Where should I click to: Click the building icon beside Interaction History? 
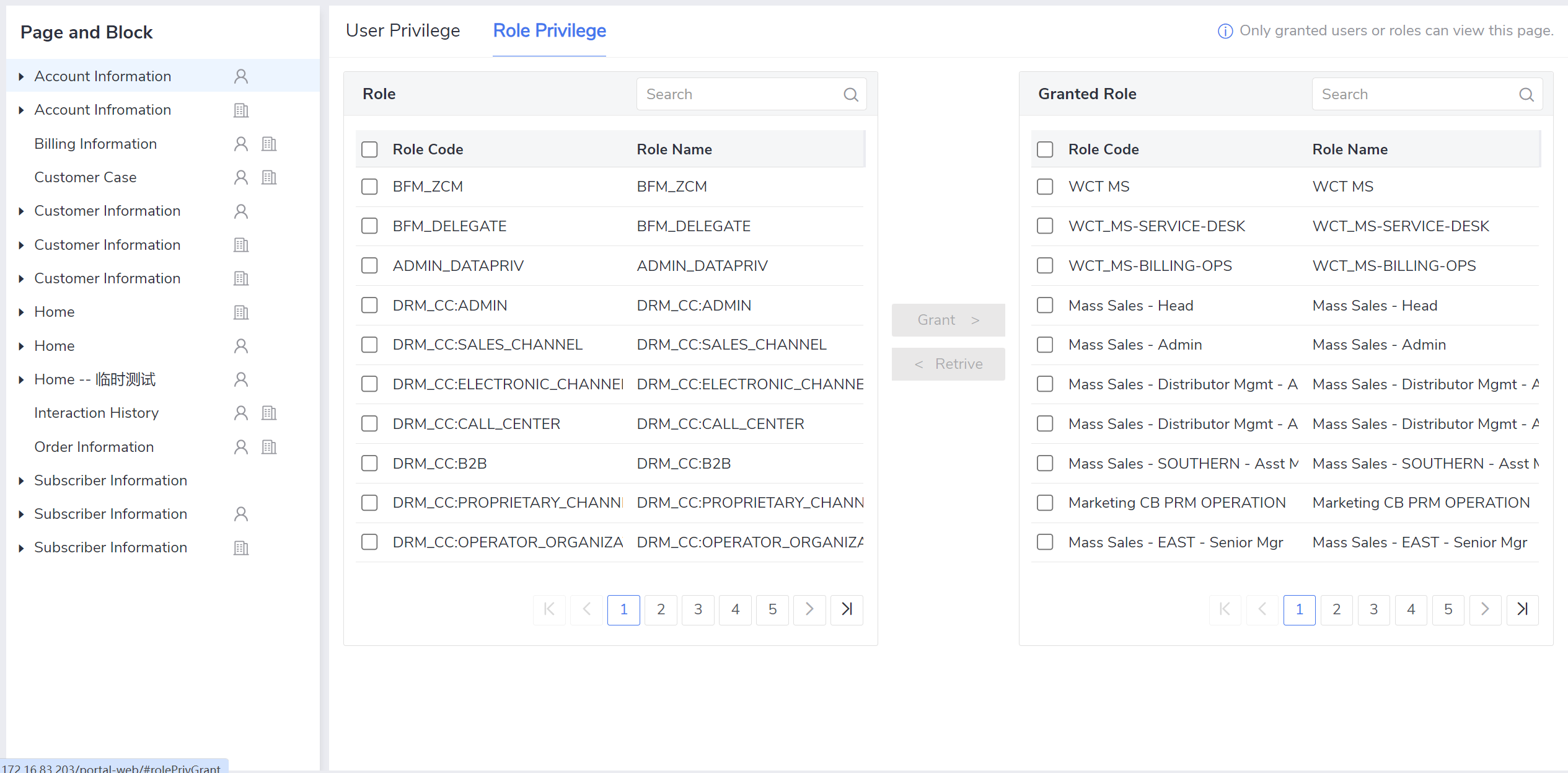click(x=269, y=413)
